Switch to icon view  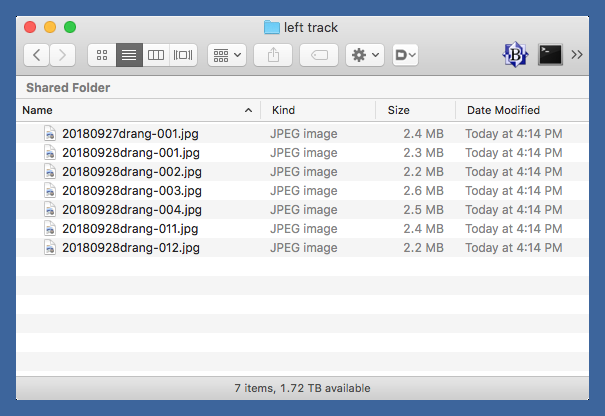click(102, 56)
